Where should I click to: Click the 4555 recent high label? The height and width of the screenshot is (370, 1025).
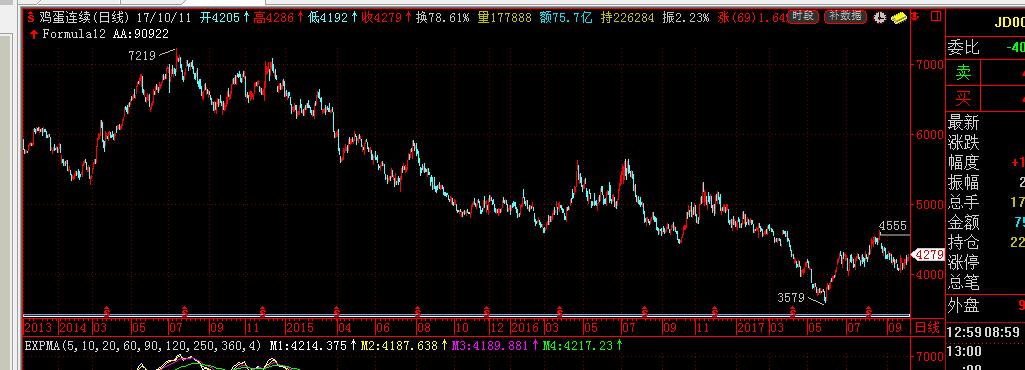tap(892, 226)
